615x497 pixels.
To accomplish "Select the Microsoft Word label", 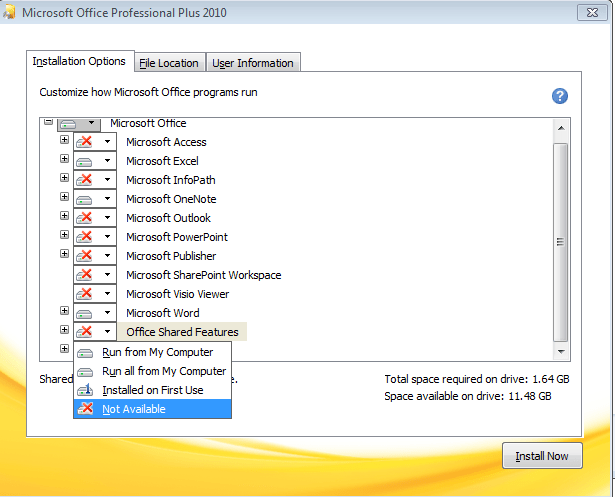I will click(x=163, y=313).
